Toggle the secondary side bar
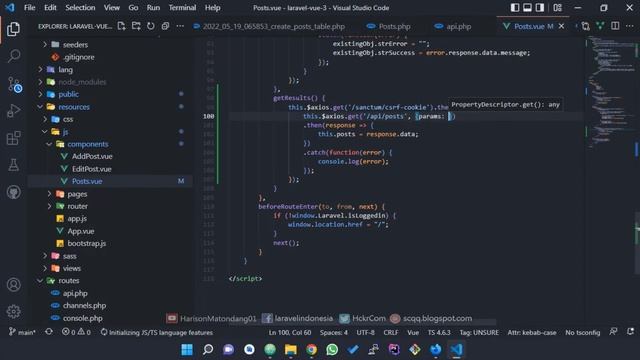The height and width of the screenshot is (360, 640). click(x=540, y=8)
